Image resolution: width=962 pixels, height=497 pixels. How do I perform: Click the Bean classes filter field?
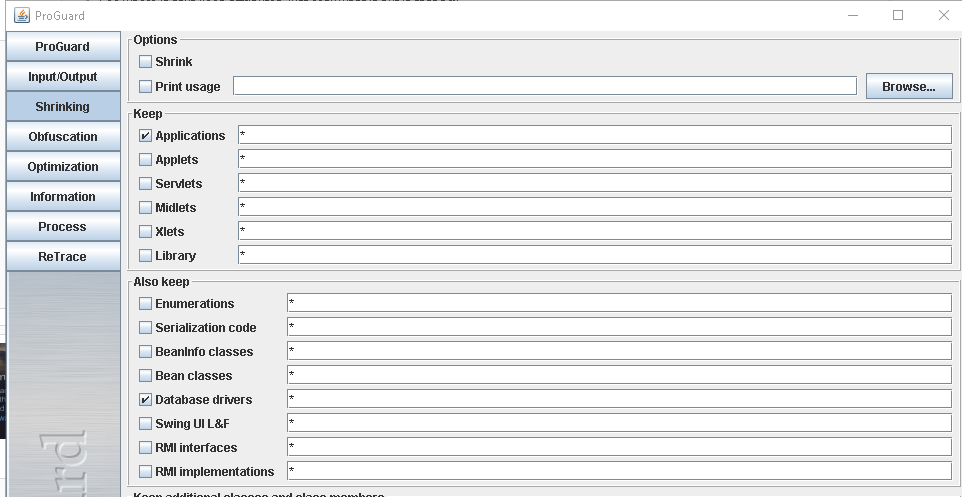(x=619, y=375)
